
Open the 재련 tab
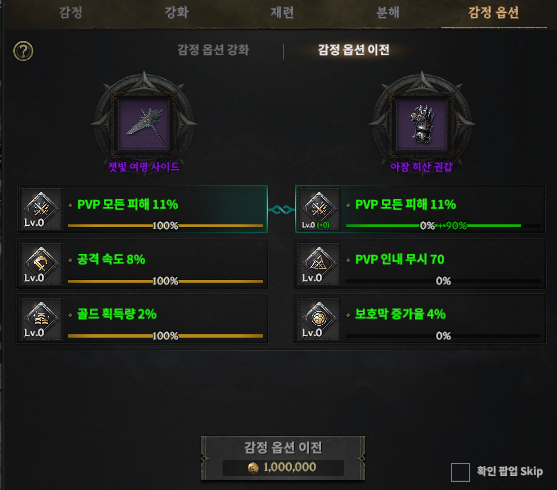[282, 13]
